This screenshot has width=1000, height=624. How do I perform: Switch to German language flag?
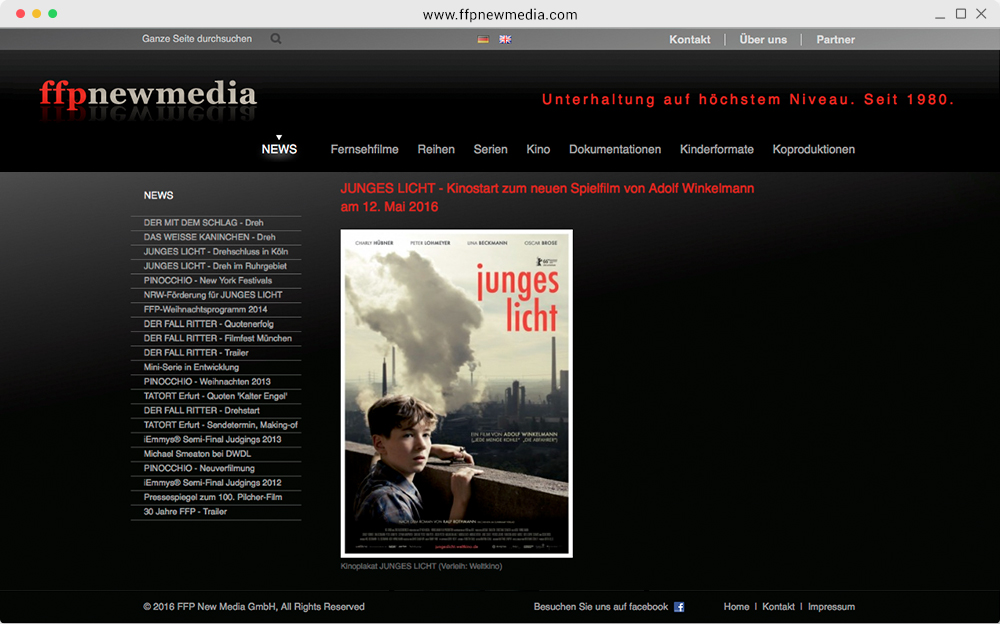(483, 40)
